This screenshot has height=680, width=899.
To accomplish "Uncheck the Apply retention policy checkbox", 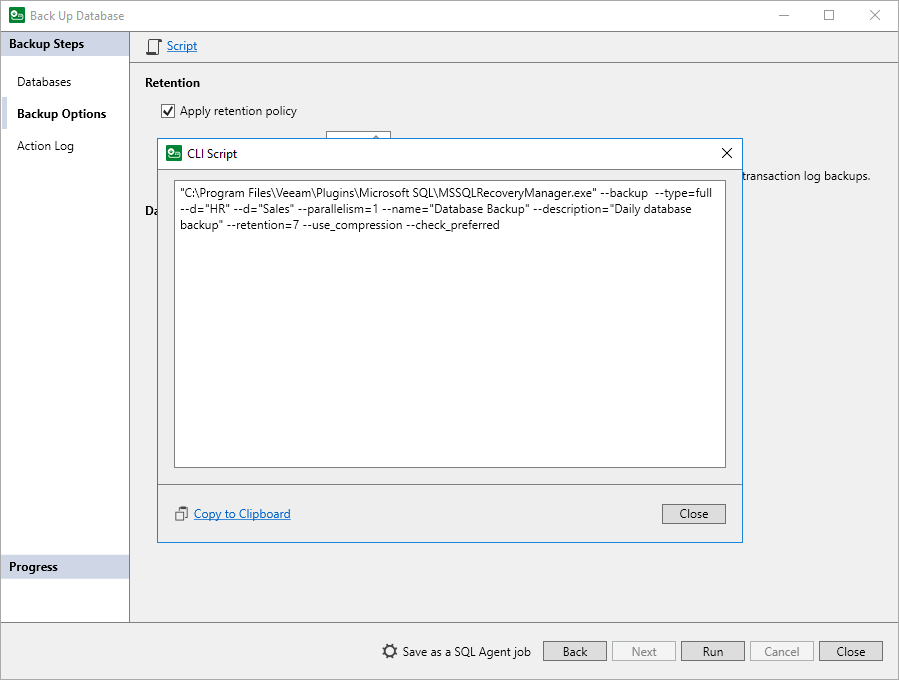I will pyautogui.click(x=168, y=111).
